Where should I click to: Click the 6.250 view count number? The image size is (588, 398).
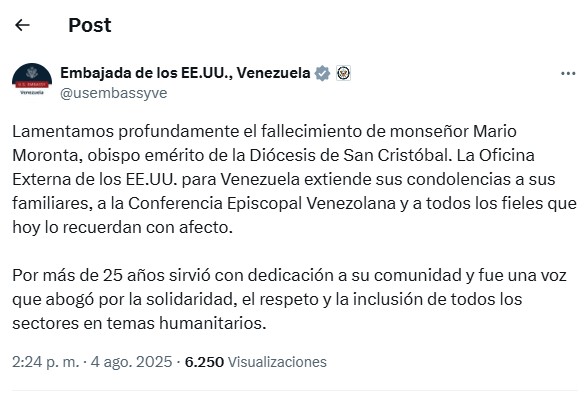[x=204, y=362]
